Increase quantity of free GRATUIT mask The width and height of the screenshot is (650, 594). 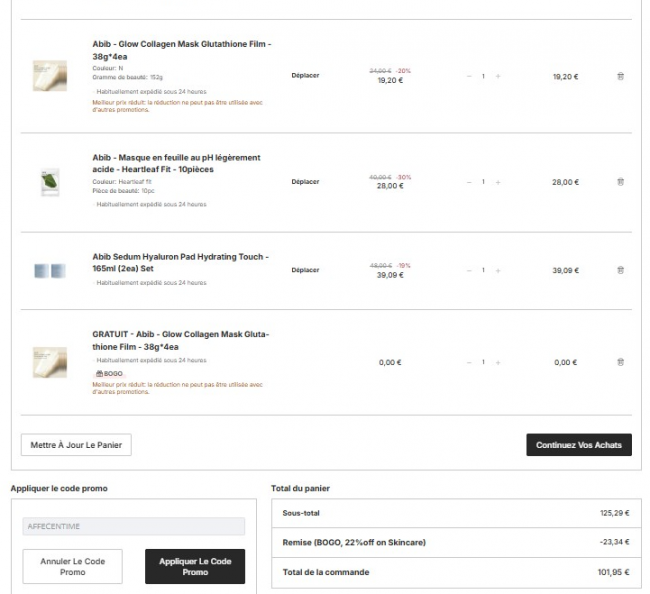498,362
